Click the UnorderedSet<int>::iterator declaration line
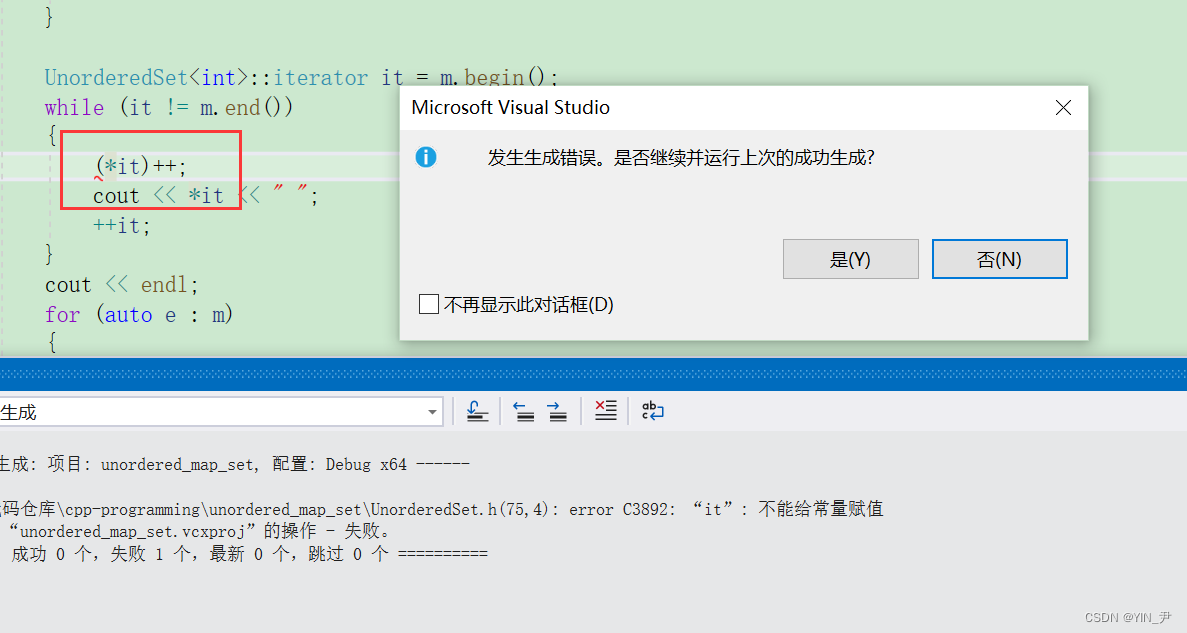 click(x=301, y=78)
